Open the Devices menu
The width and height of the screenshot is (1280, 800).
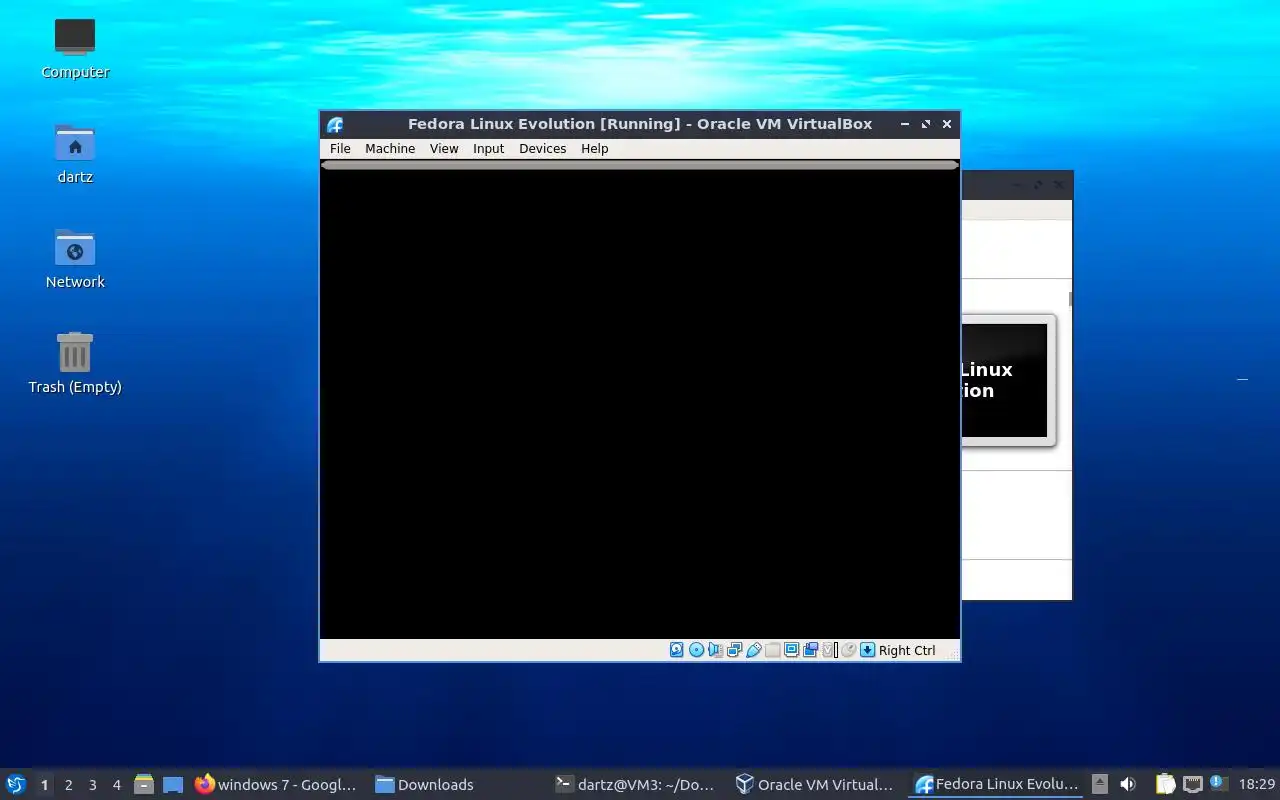543,148
